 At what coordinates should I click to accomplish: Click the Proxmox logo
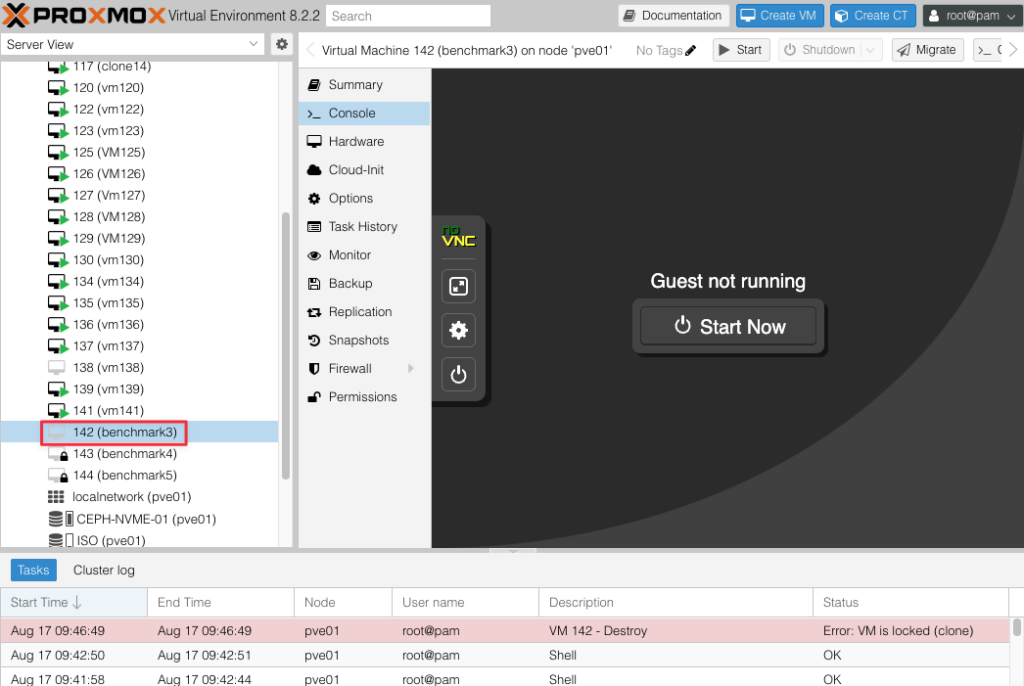coord(84,15)
